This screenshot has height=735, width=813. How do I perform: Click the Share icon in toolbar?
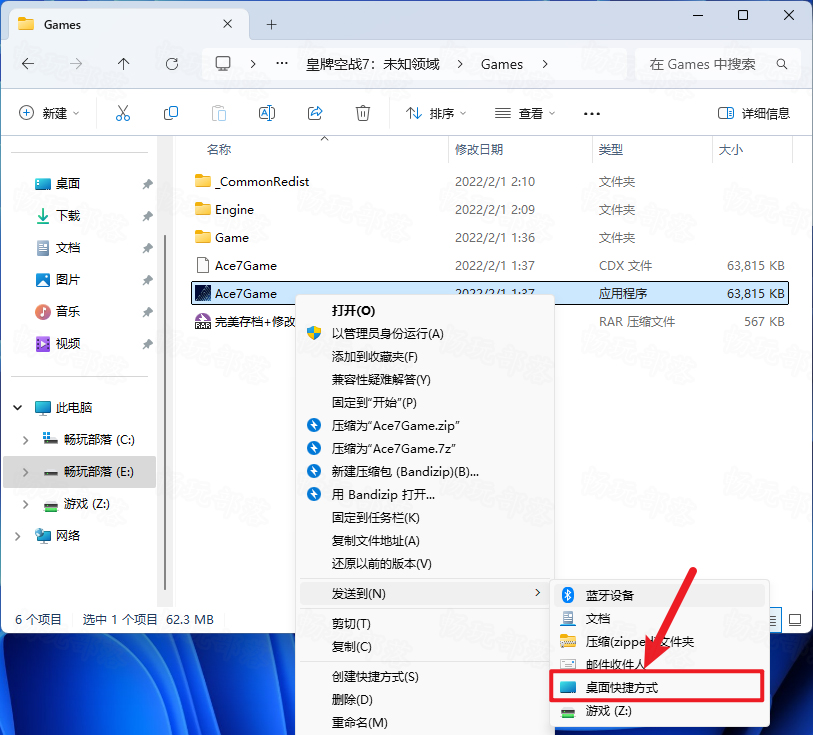(x=315, y=113)
